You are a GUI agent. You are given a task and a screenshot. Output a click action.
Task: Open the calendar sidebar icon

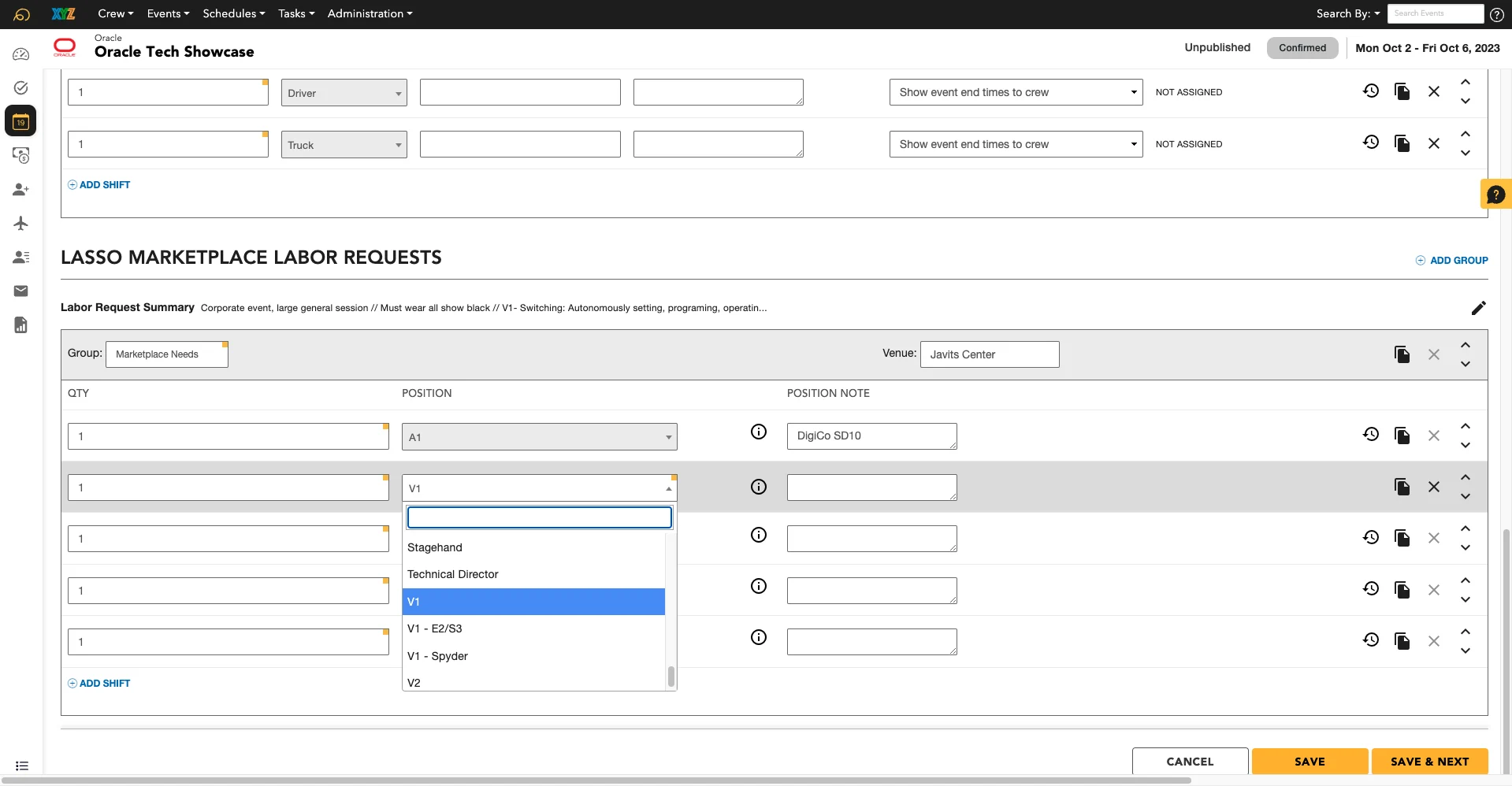(20, 121)
